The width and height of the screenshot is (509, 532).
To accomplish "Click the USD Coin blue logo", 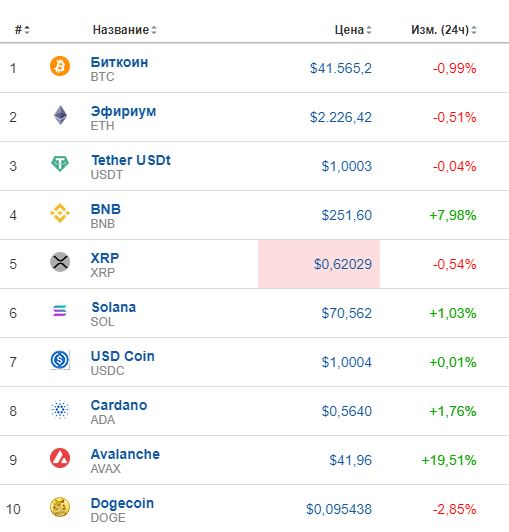I will click(x=60, y=360).
